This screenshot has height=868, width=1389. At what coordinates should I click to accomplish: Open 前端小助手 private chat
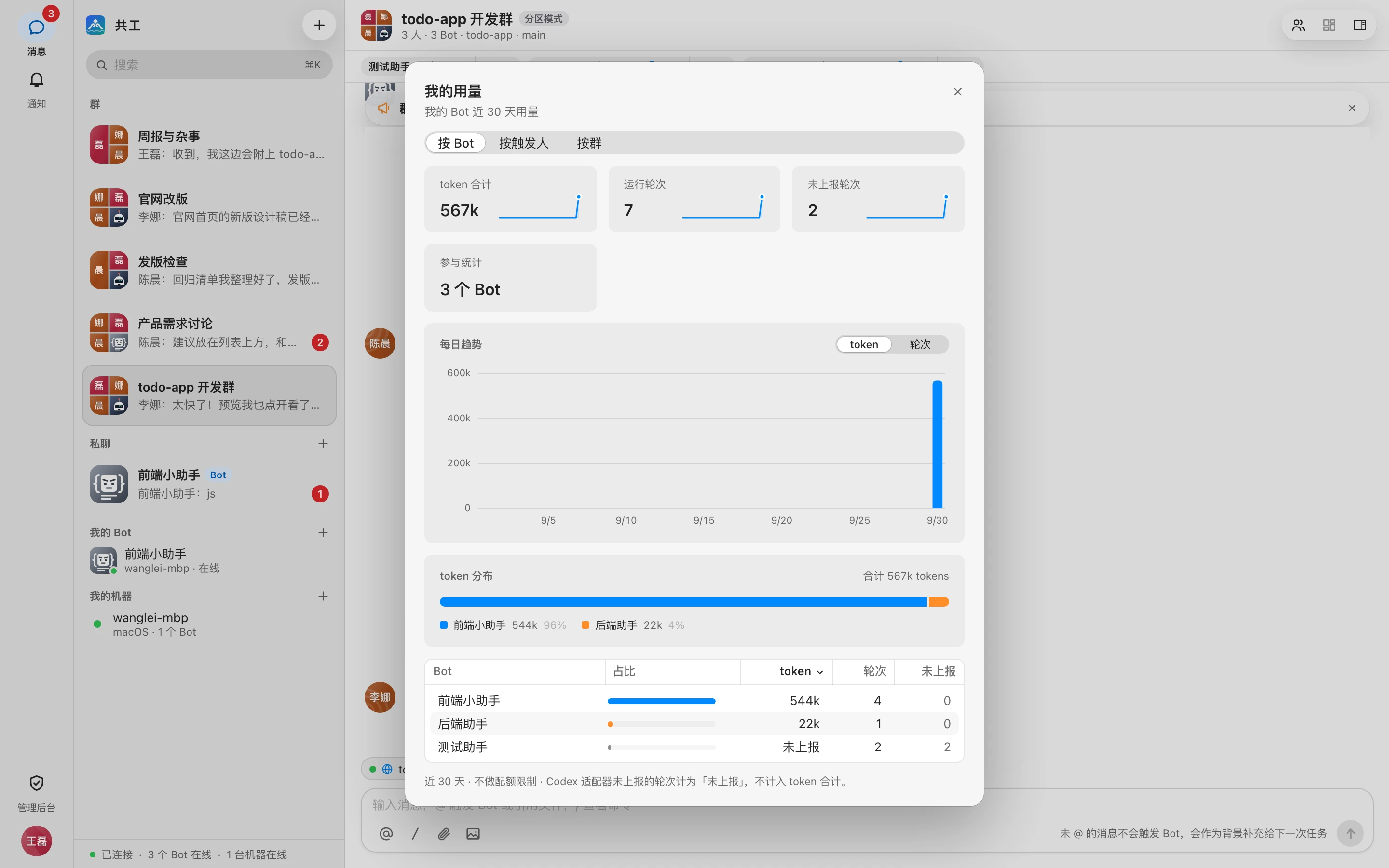coord(209,484)
